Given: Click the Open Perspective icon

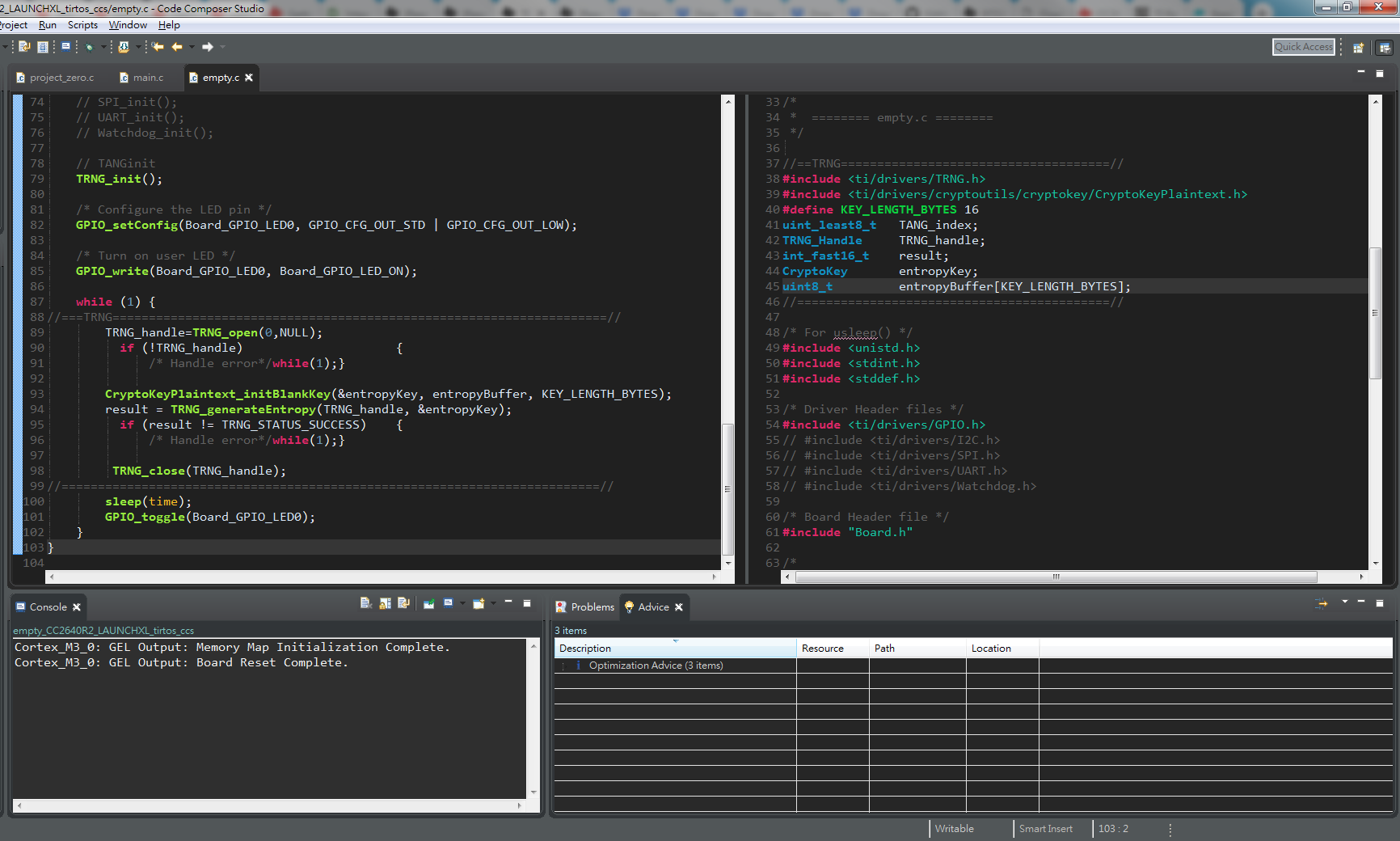Looking at the screenshot, I should pyautogui.click(x=1358, y=48).
